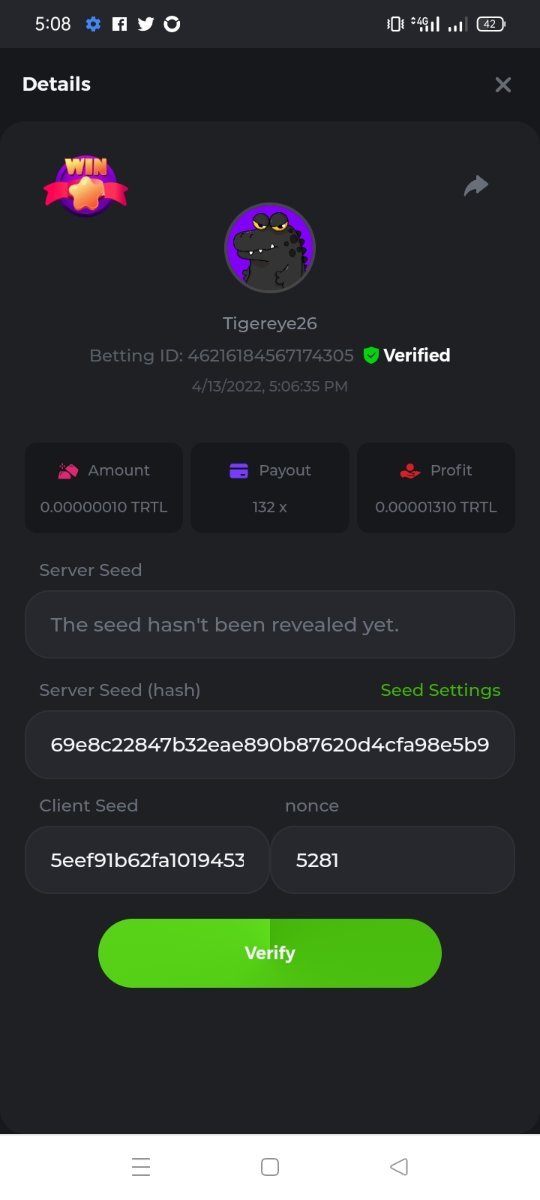Open Seed Settings link
This screenshot has height=1200, width=540.
coord(441,690)
